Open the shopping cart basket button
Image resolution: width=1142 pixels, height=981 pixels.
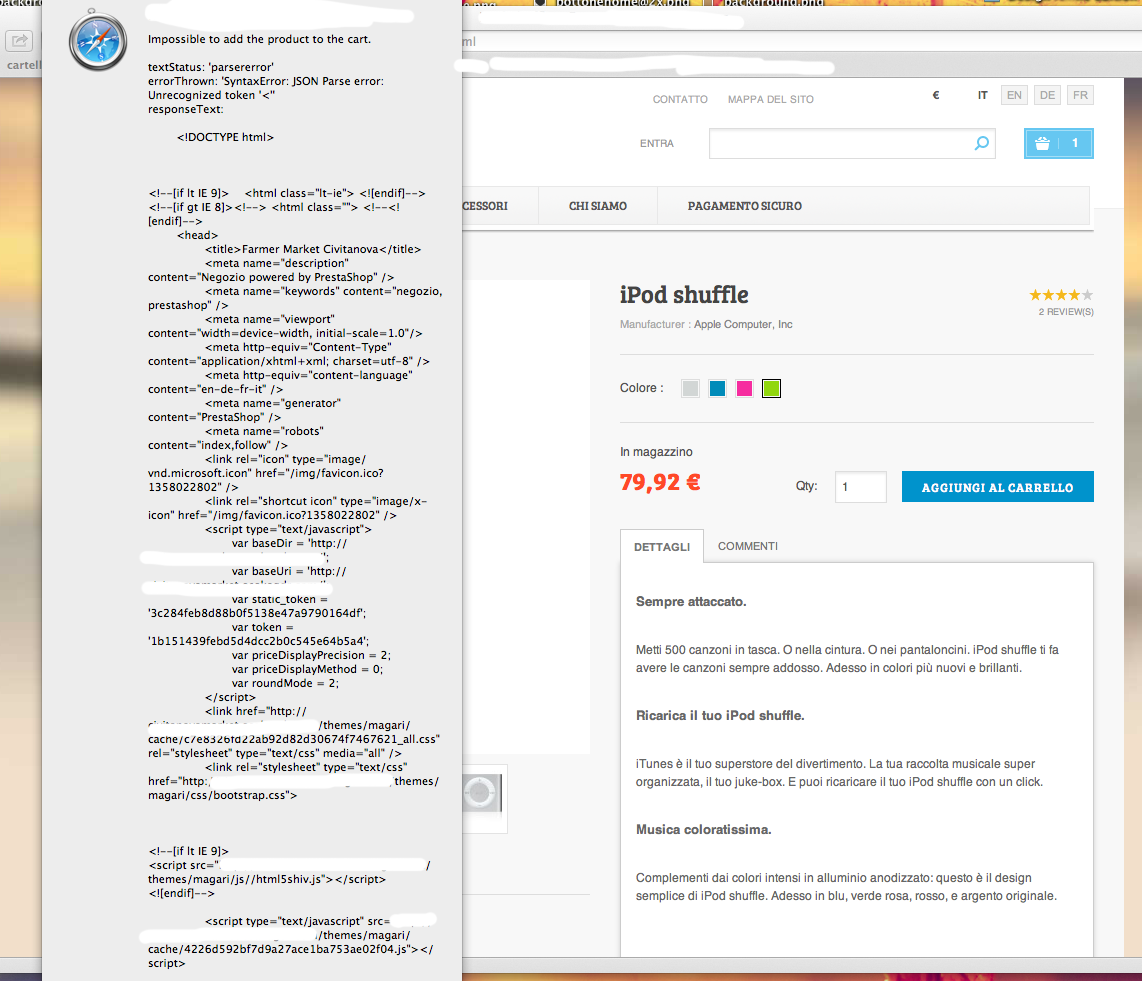point(1058,143)
